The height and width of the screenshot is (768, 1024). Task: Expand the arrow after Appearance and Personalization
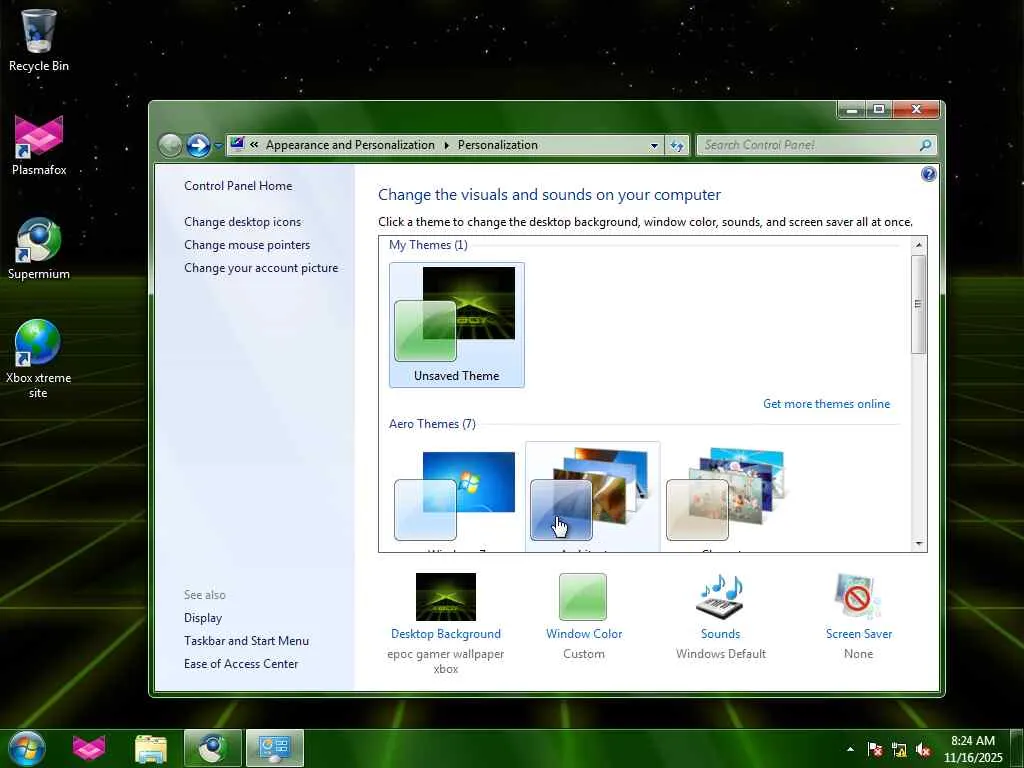[x=447, y=145]
